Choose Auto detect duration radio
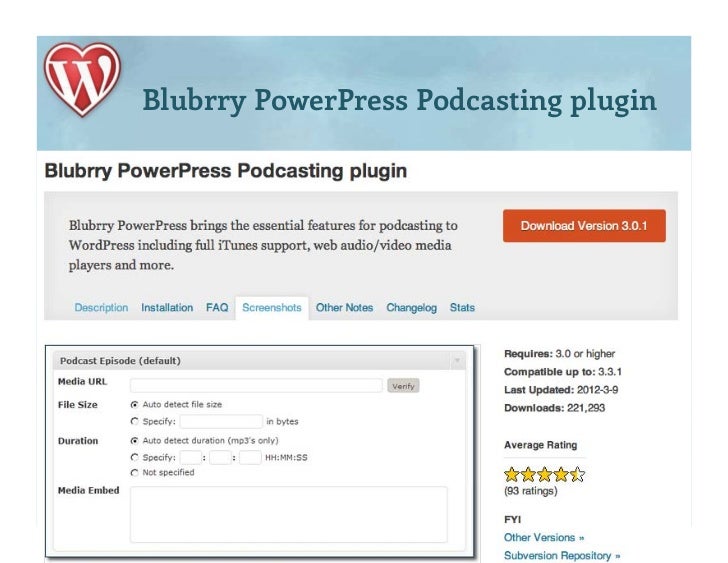This screenshot has width=728, height=563. pyautogui.click(x=135, y=440)
